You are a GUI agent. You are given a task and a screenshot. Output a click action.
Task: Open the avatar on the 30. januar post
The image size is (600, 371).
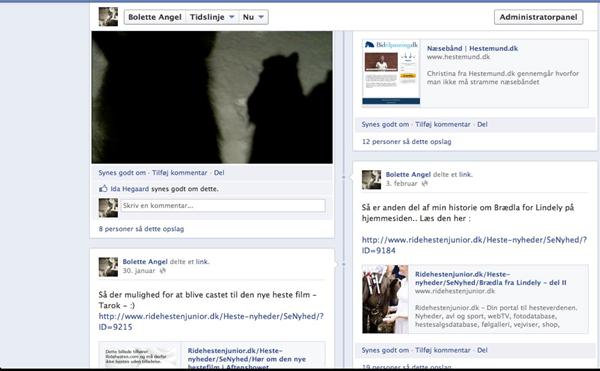click(108, 267)
